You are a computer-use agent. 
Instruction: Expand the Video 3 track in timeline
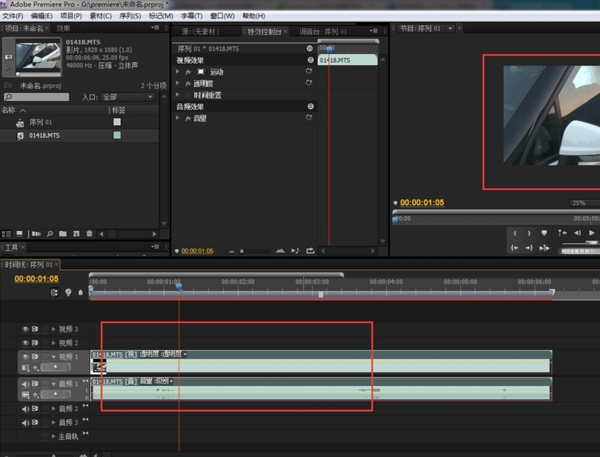click(x=53, y=329)
